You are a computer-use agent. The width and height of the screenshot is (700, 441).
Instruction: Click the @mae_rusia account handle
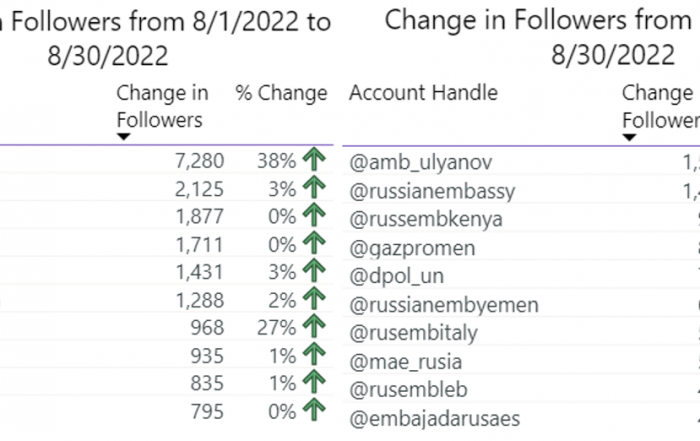405,362
